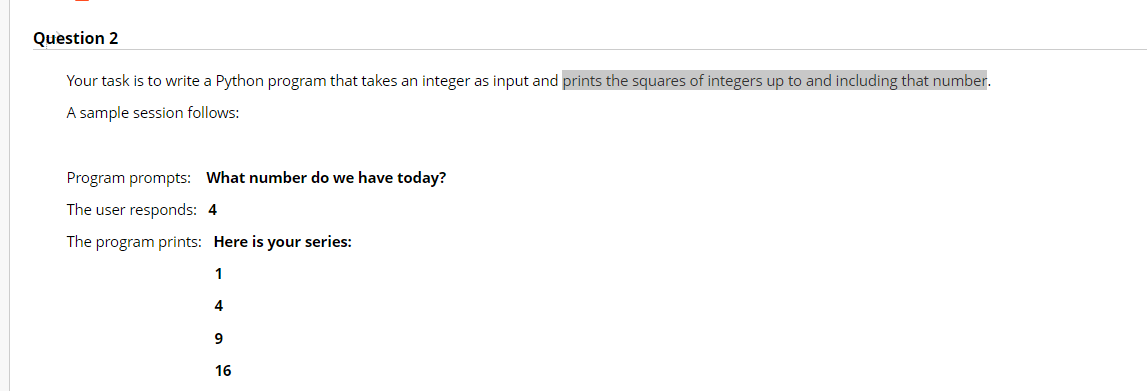The image size is (1147, 391).
Task: Click the word Python in the task description
Action: pyautogui.click(x=239, y=81)
